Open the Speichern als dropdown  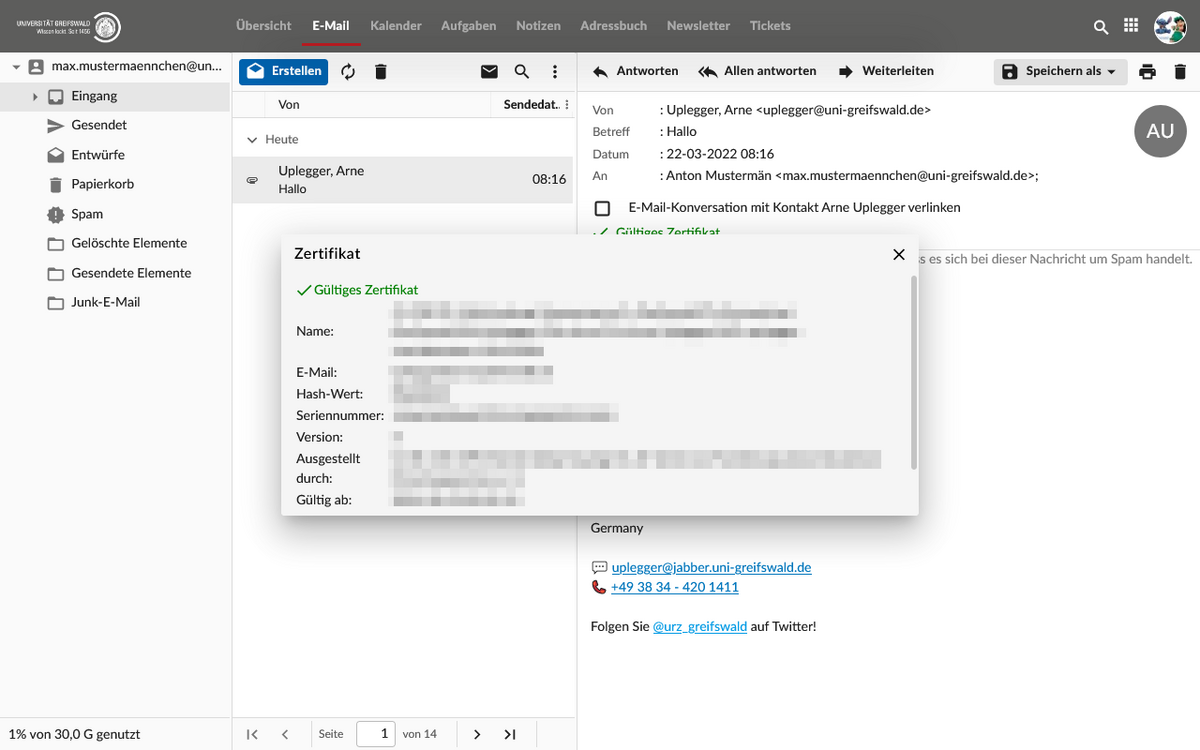pos(1060,72)
